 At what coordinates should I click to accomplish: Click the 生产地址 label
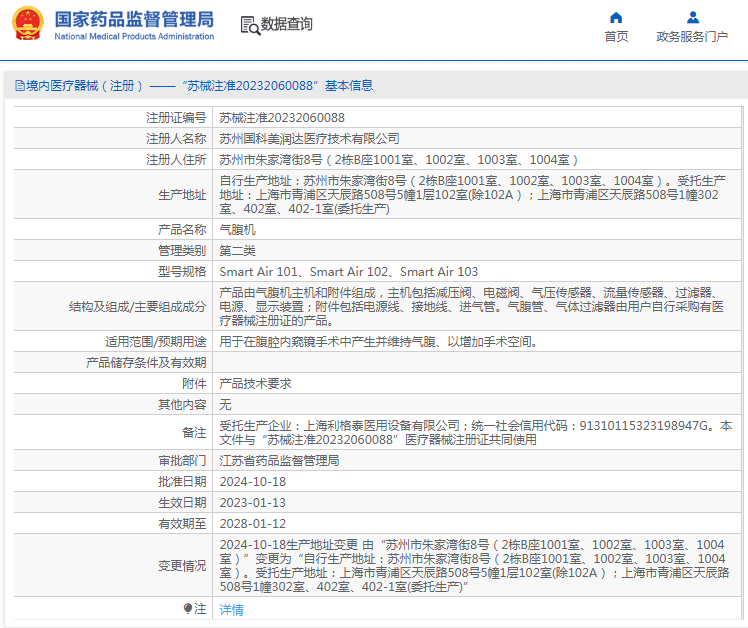182,195
